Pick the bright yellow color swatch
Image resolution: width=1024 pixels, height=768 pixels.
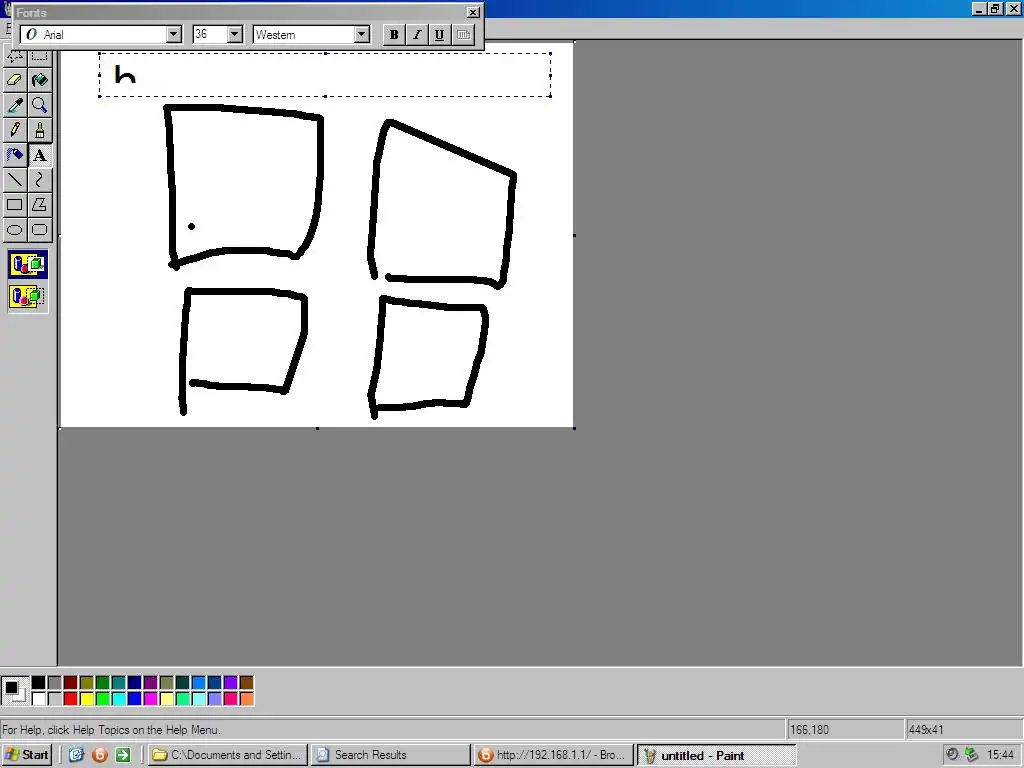(86, 699)
